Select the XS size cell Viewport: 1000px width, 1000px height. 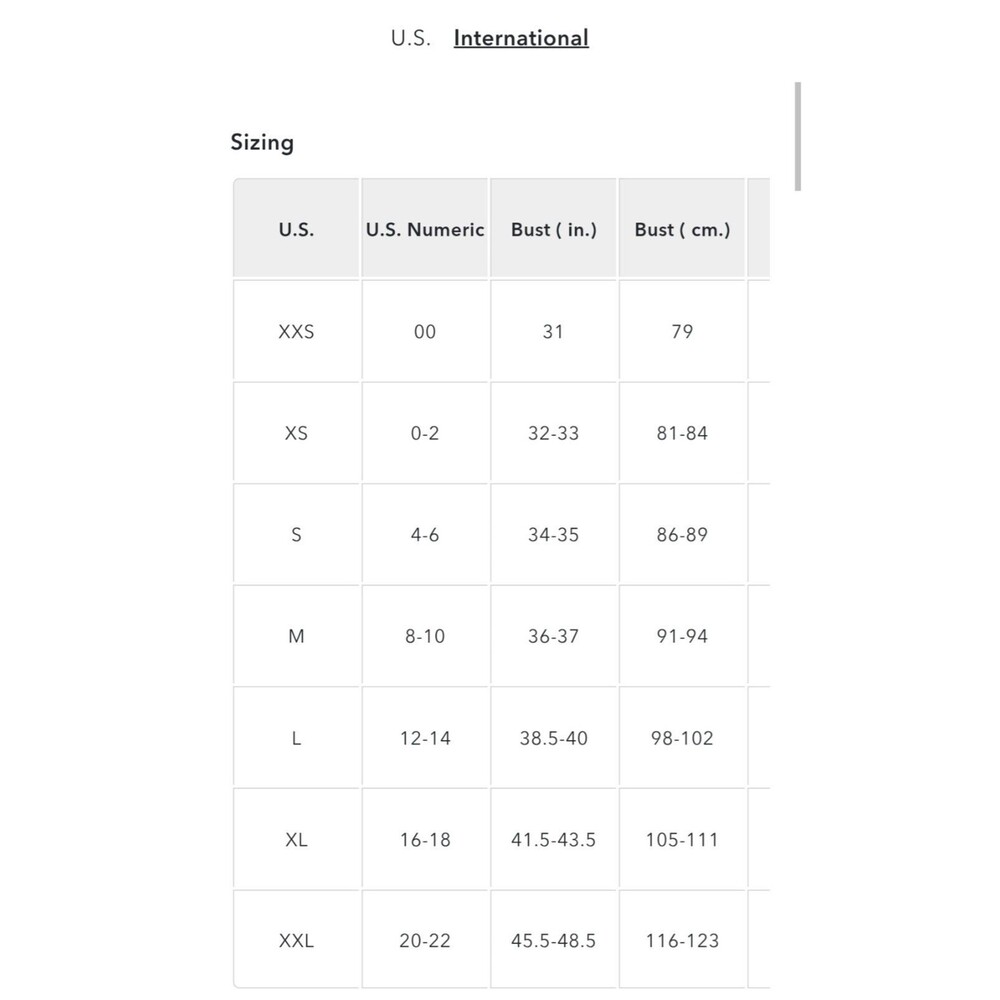point(297,432)
